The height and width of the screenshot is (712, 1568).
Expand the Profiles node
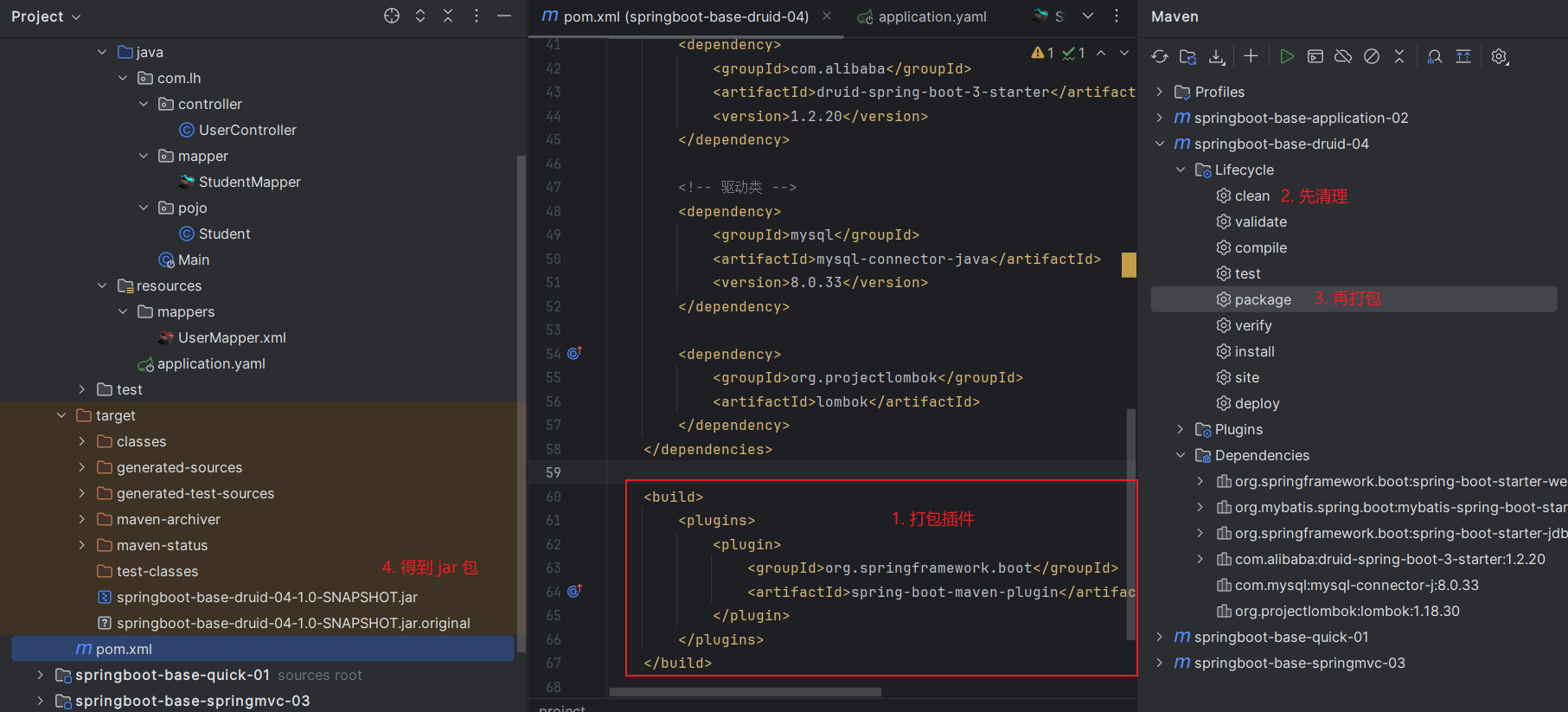1160,92
